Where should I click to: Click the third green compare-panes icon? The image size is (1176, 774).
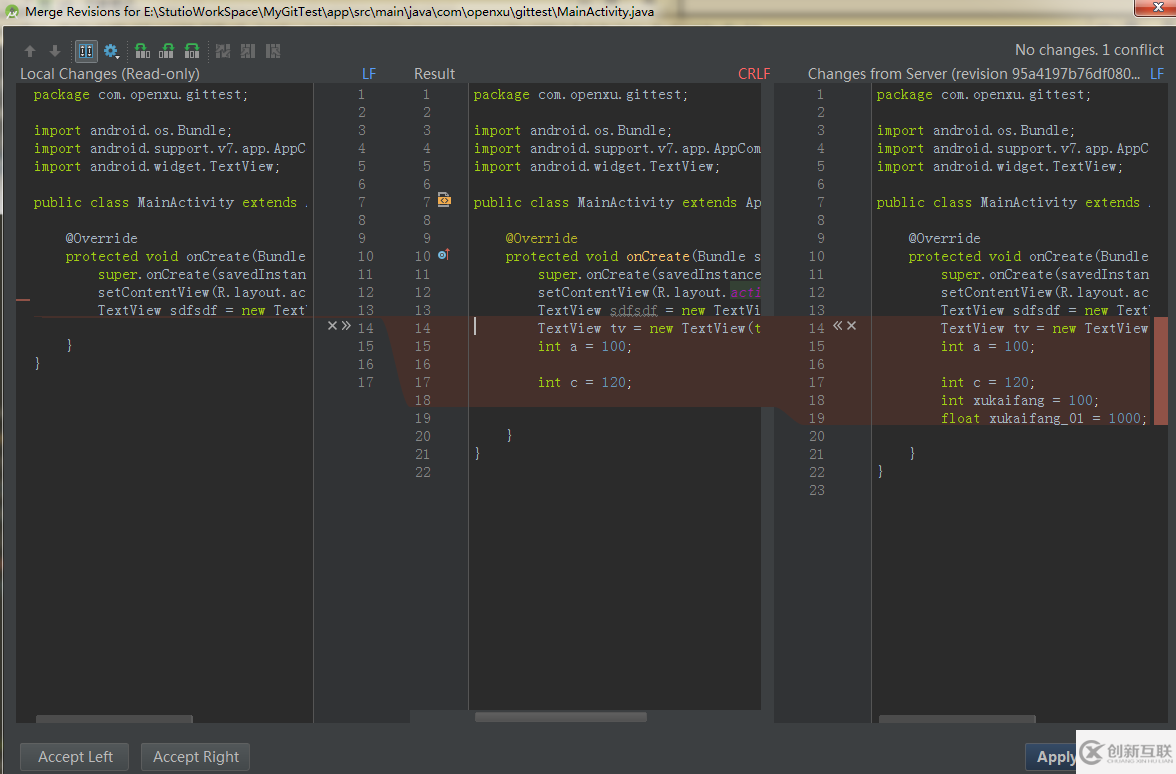point(192,51)
